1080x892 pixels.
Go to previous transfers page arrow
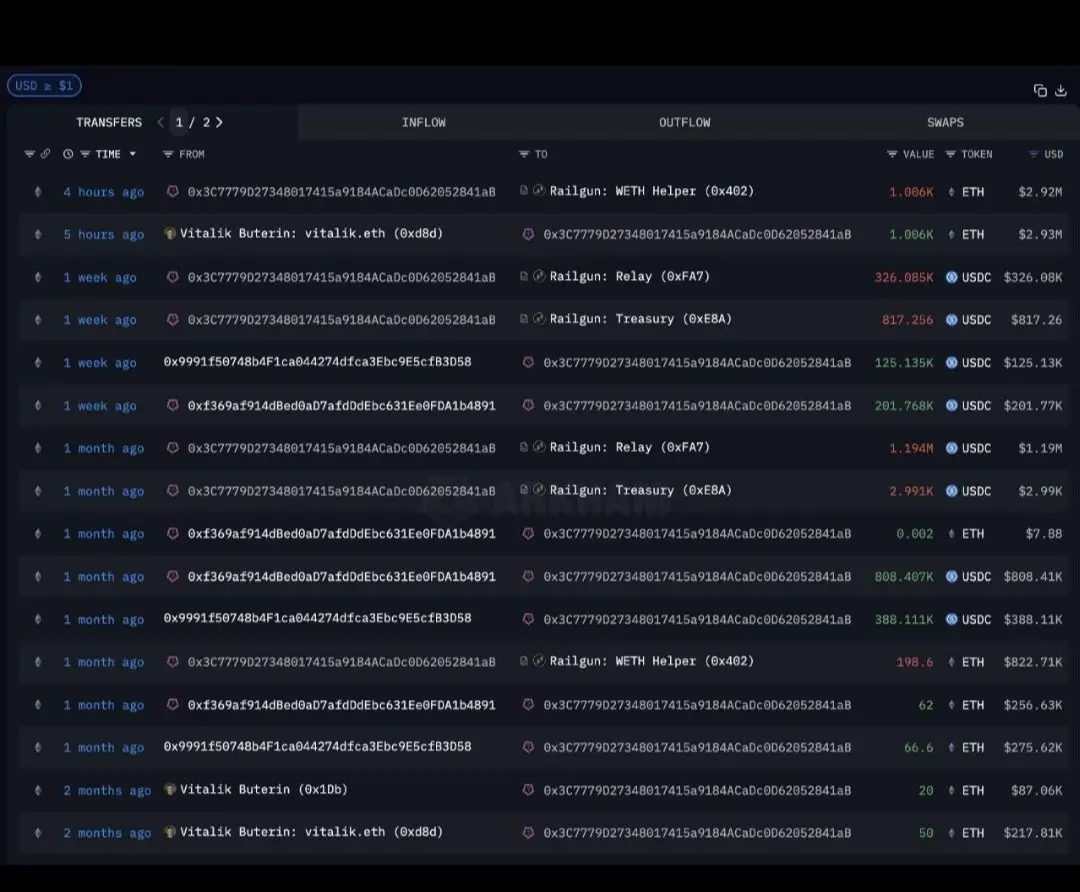tap(160, 122)
